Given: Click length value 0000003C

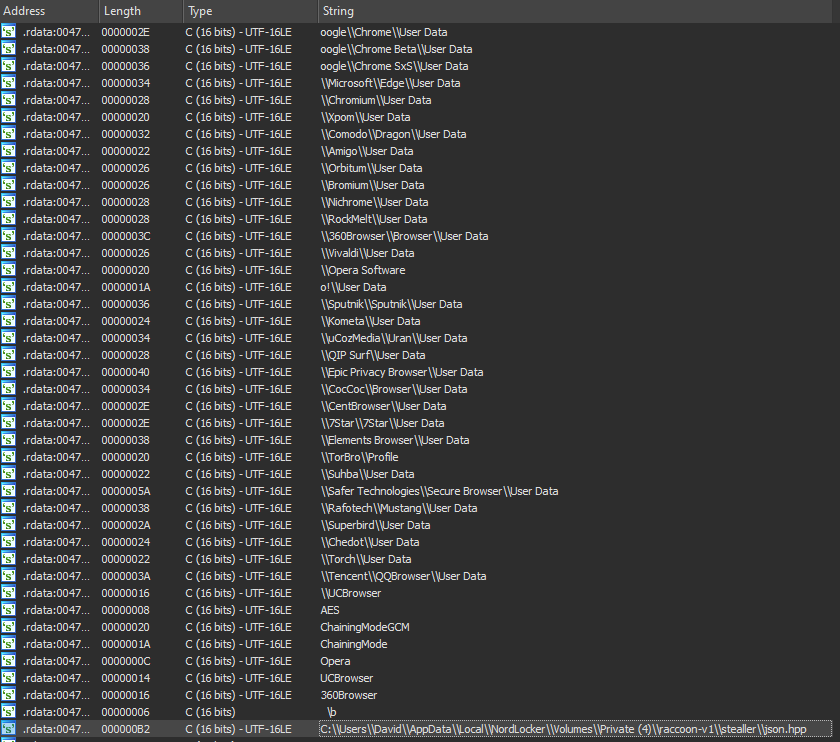Looking at the screenshot, I should click(x=126, y=236).
